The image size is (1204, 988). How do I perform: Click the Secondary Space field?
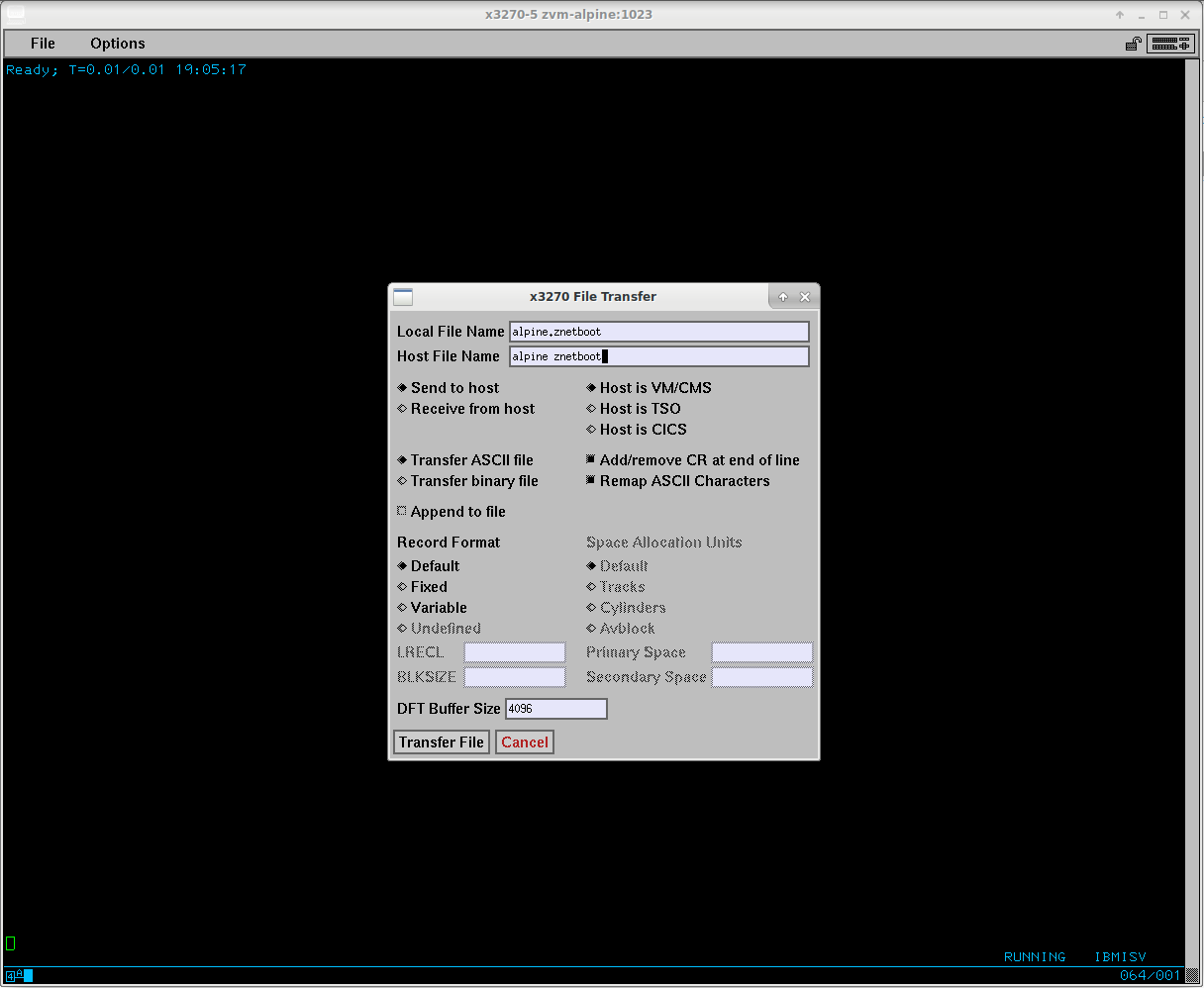[x=762, y=677]
